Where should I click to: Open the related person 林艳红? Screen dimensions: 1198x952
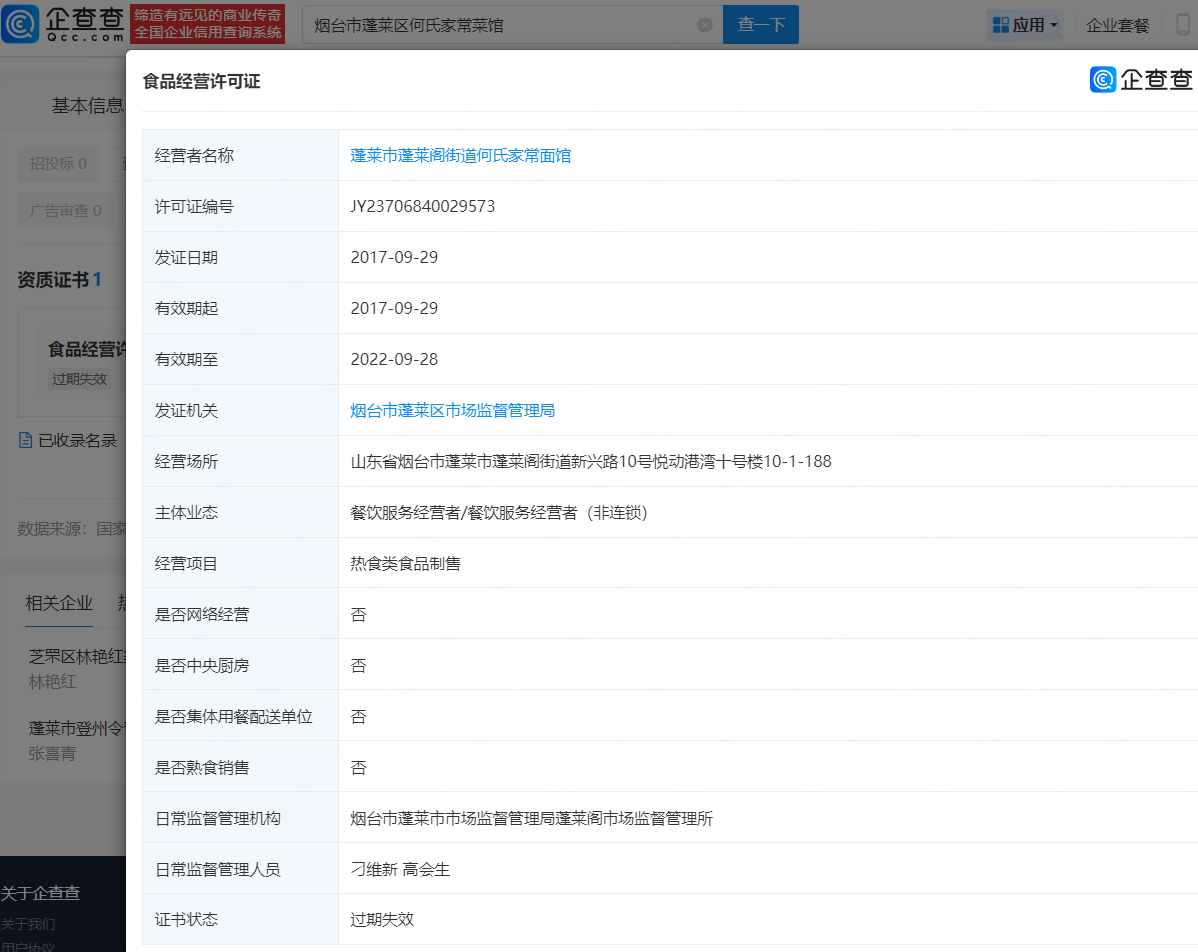[x=53, y=682]
